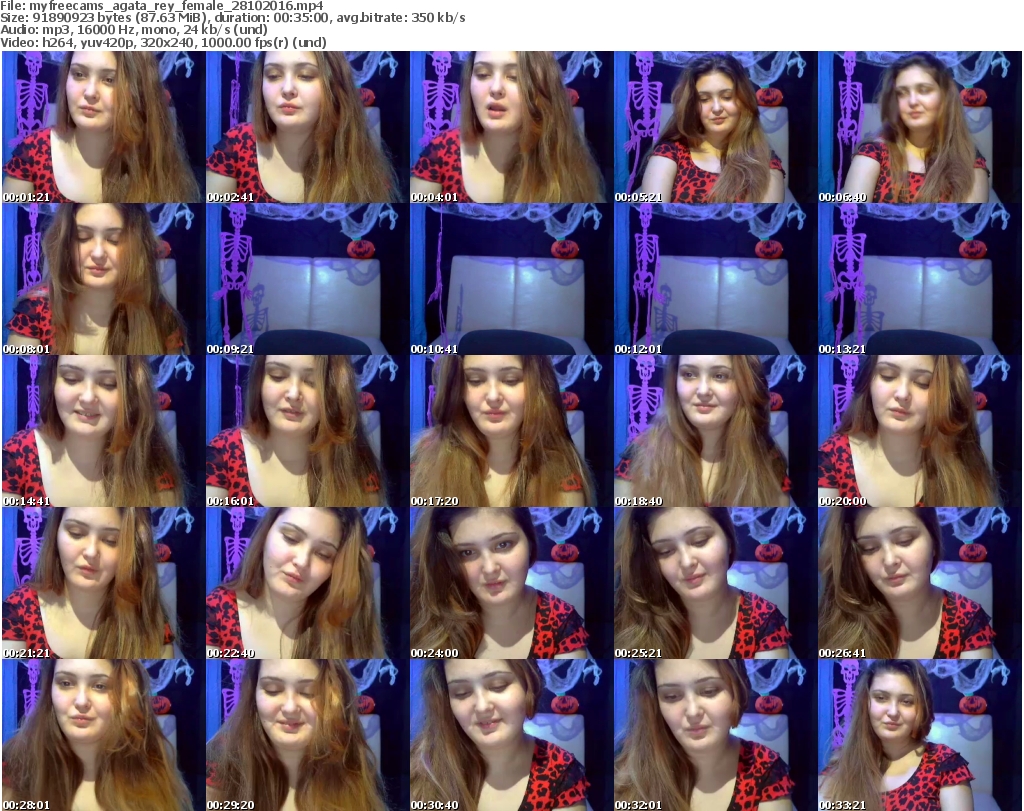Click the frame at 00:24:00

[x=510, y=583]
